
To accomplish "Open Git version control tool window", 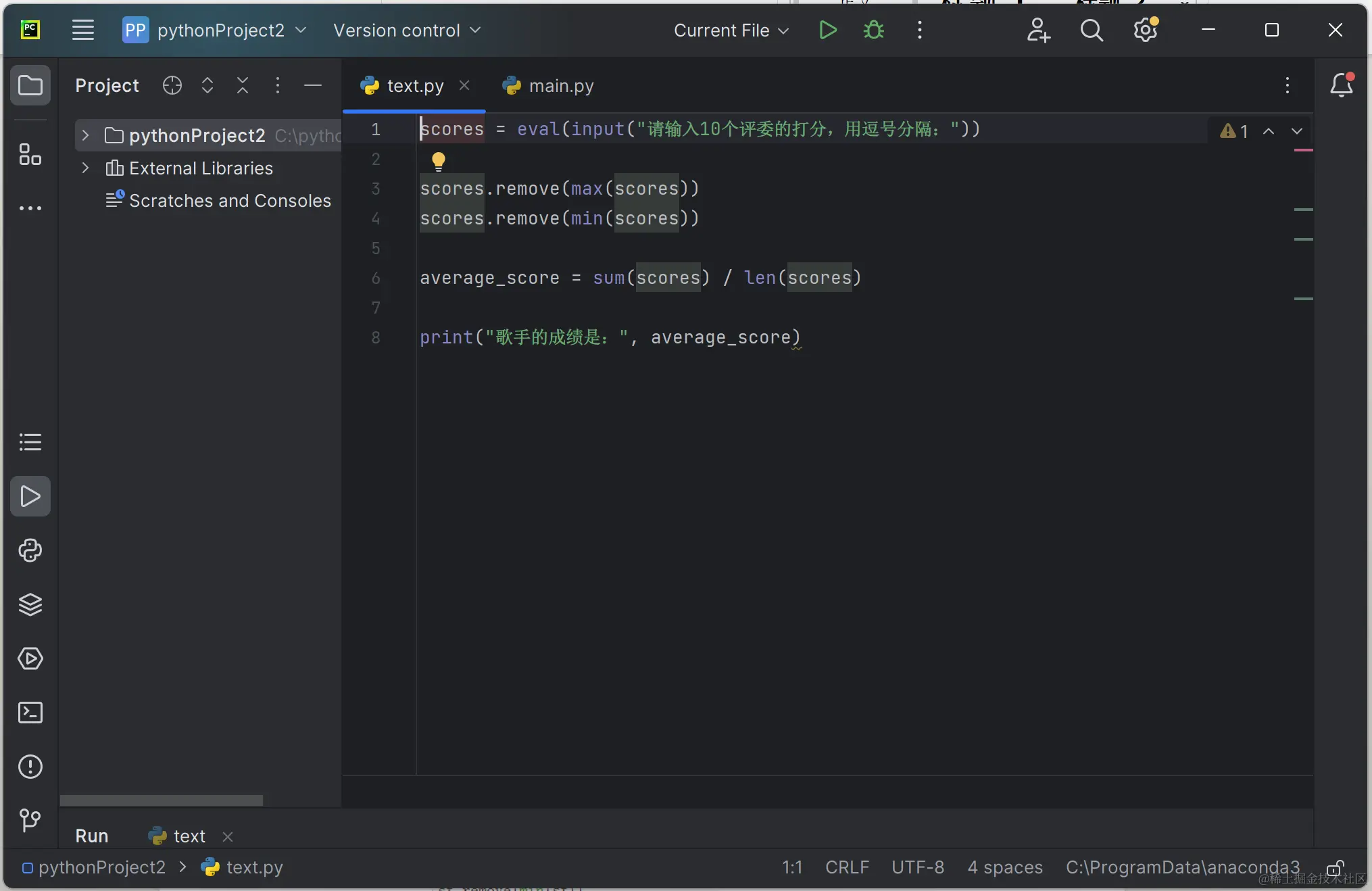I will pyautogui.click(x=30, y=820).
